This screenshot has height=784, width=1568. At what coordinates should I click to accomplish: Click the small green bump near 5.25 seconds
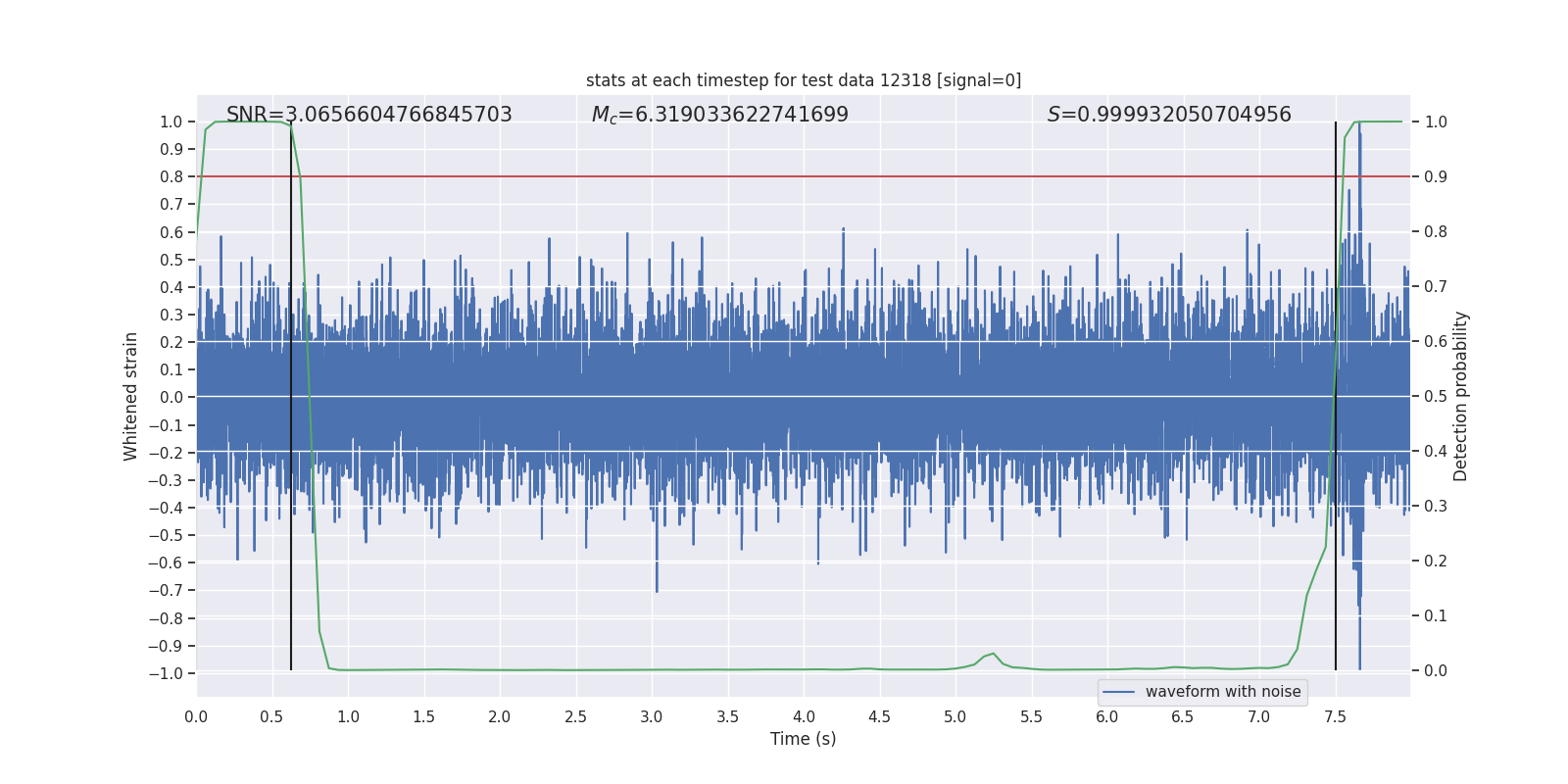(993, 654)
